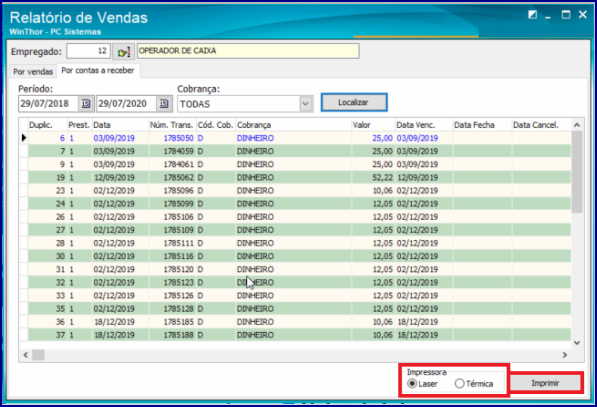Click the Empregado code input field
Image resolution: width=597 pixels, height=407 pixels.
point(88,51)
